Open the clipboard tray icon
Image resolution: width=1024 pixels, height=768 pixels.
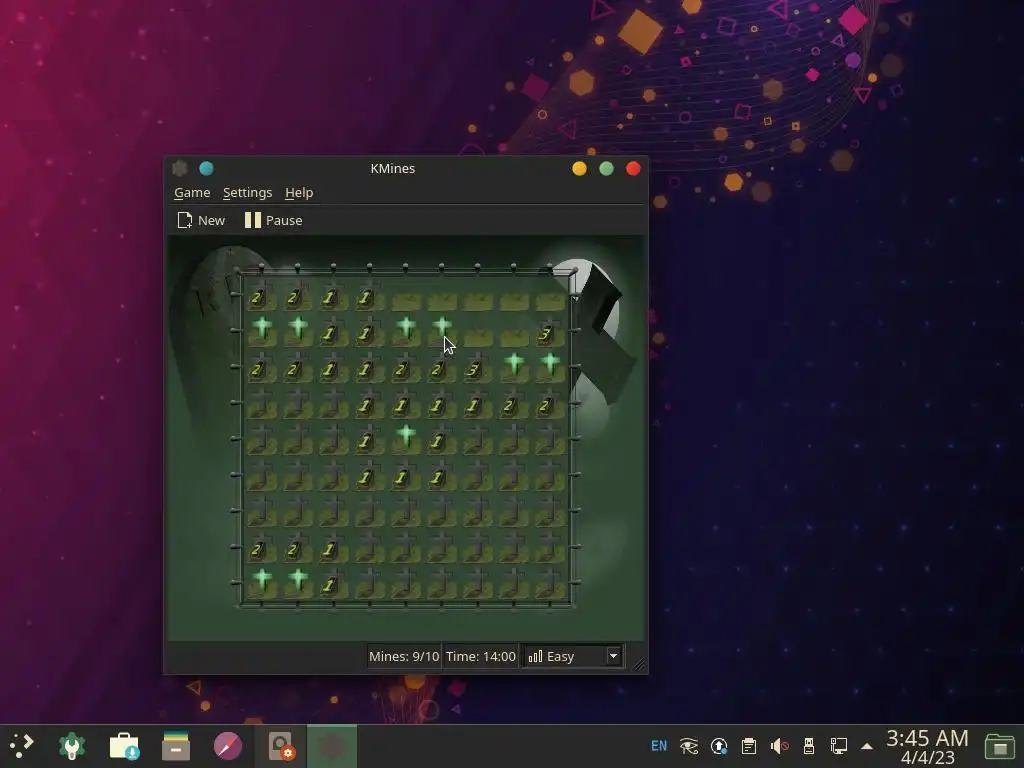coord(749,746)
